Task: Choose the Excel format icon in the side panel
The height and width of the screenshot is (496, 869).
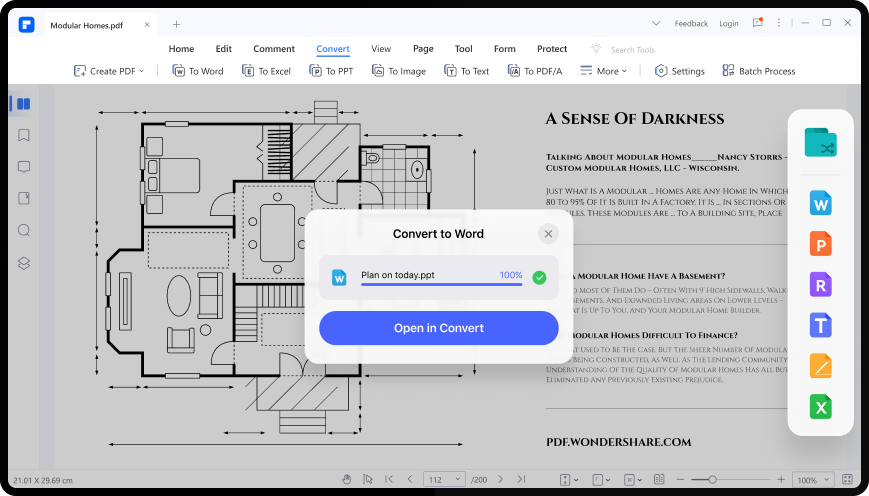Action: click(820, 407)
